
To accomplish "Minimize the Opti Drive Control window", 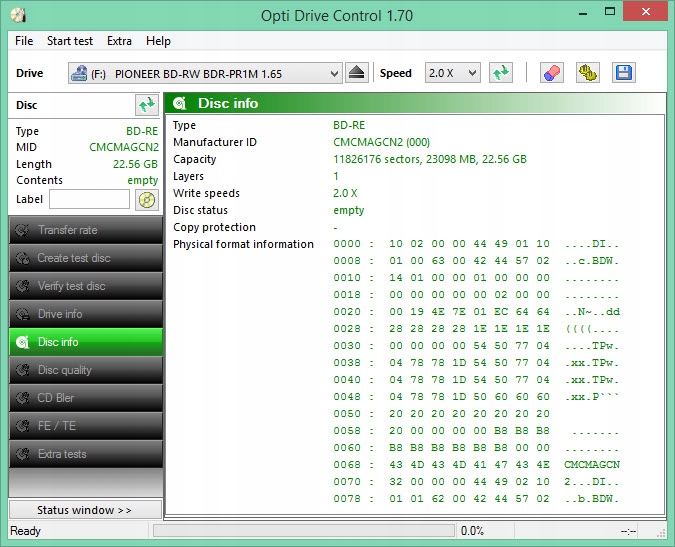I will coord(583,12).
